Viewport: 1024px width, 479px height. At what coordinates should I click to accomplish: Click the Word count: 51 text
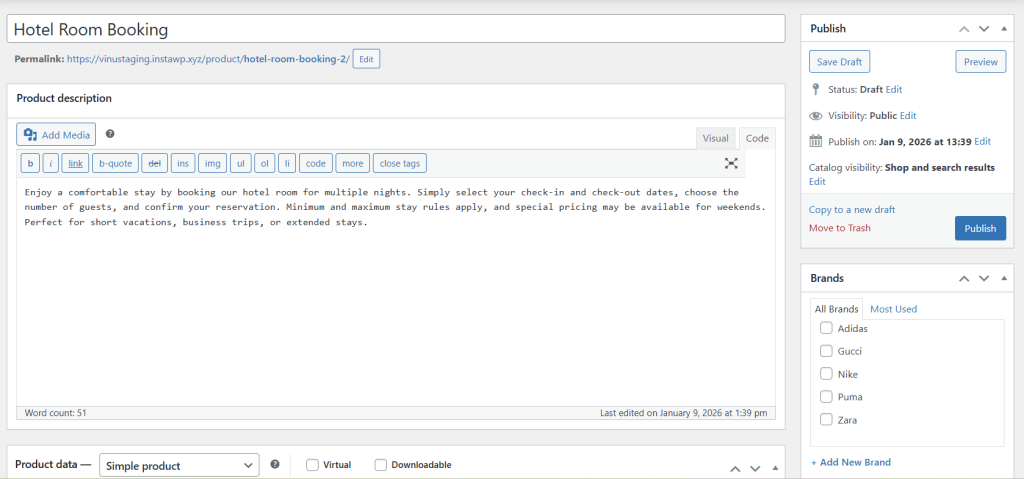[x=56, y=413]
